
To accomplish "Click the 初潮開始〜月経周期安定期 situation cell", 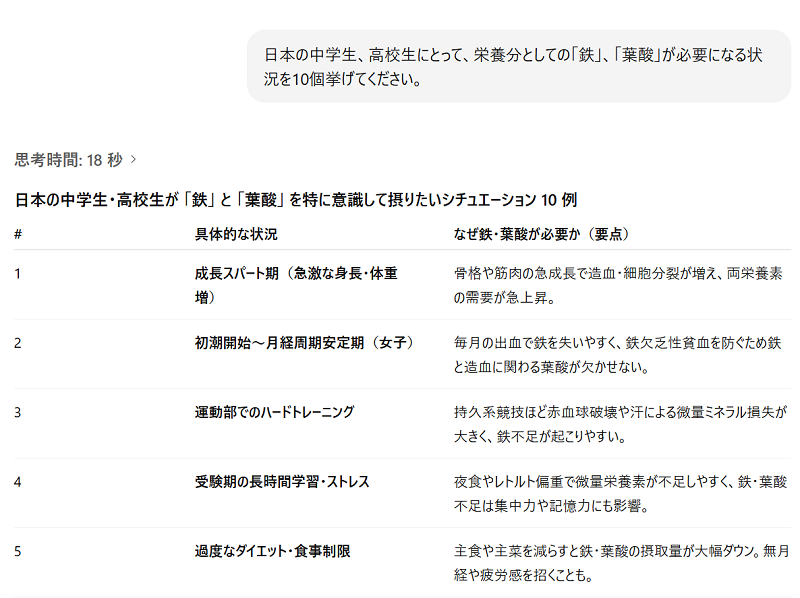I will pyautogui.click(x=304, y=342).
